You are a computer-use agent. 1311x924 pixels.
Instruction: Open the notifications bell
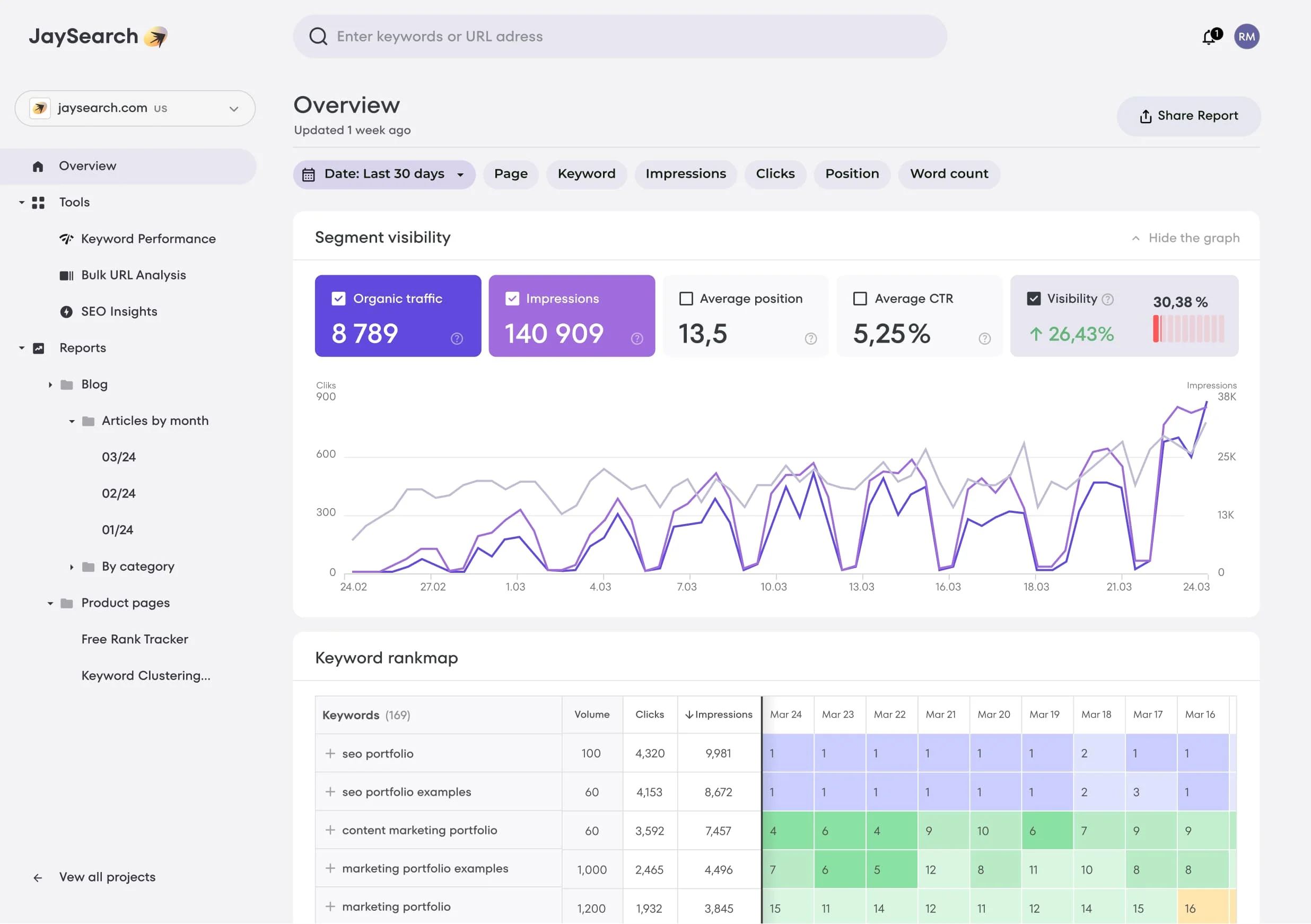pyautogui.click(x=1209, y=36)
